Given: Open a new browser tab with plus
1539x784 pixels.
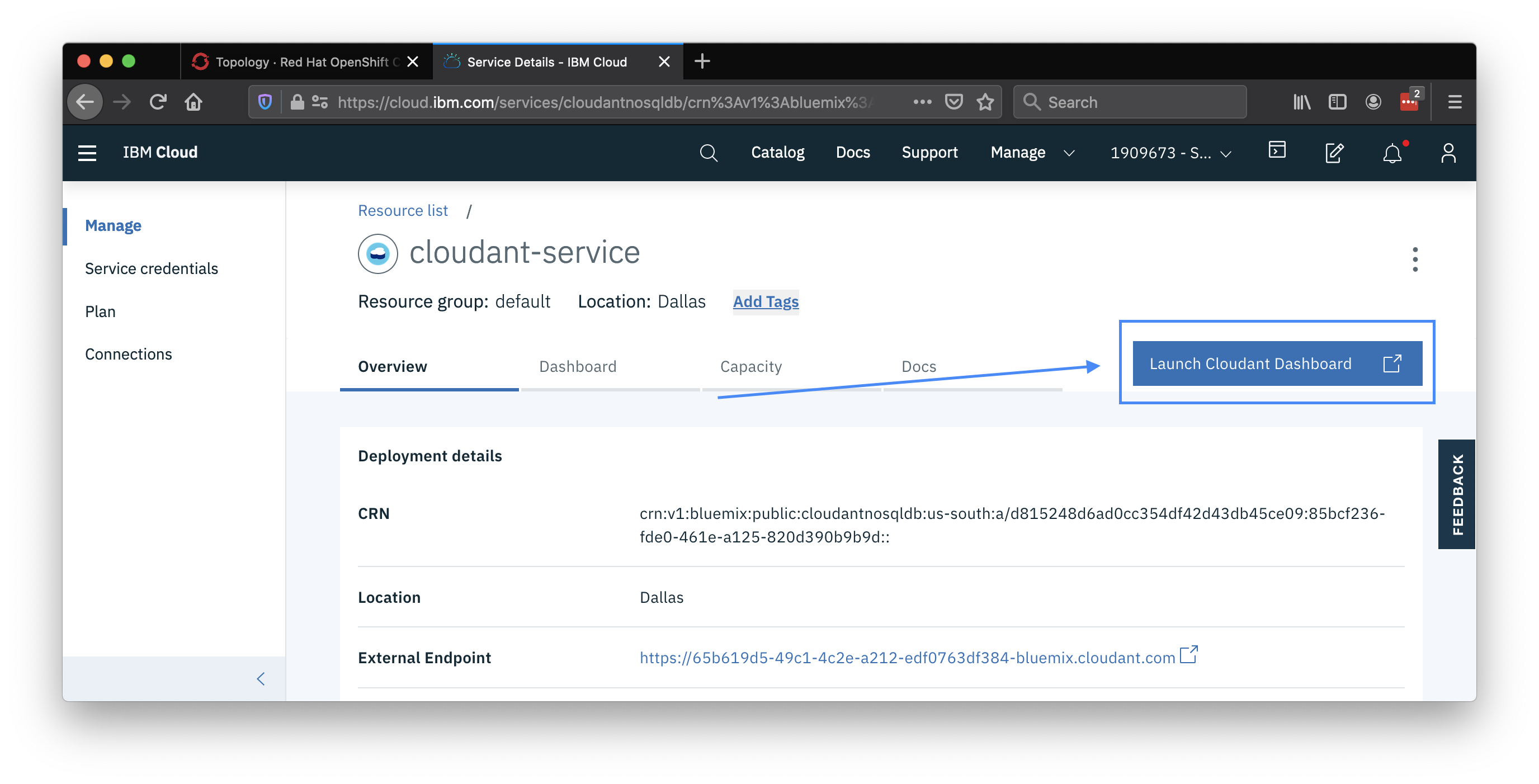Looking at the screenshot, I should coord(702,61).
